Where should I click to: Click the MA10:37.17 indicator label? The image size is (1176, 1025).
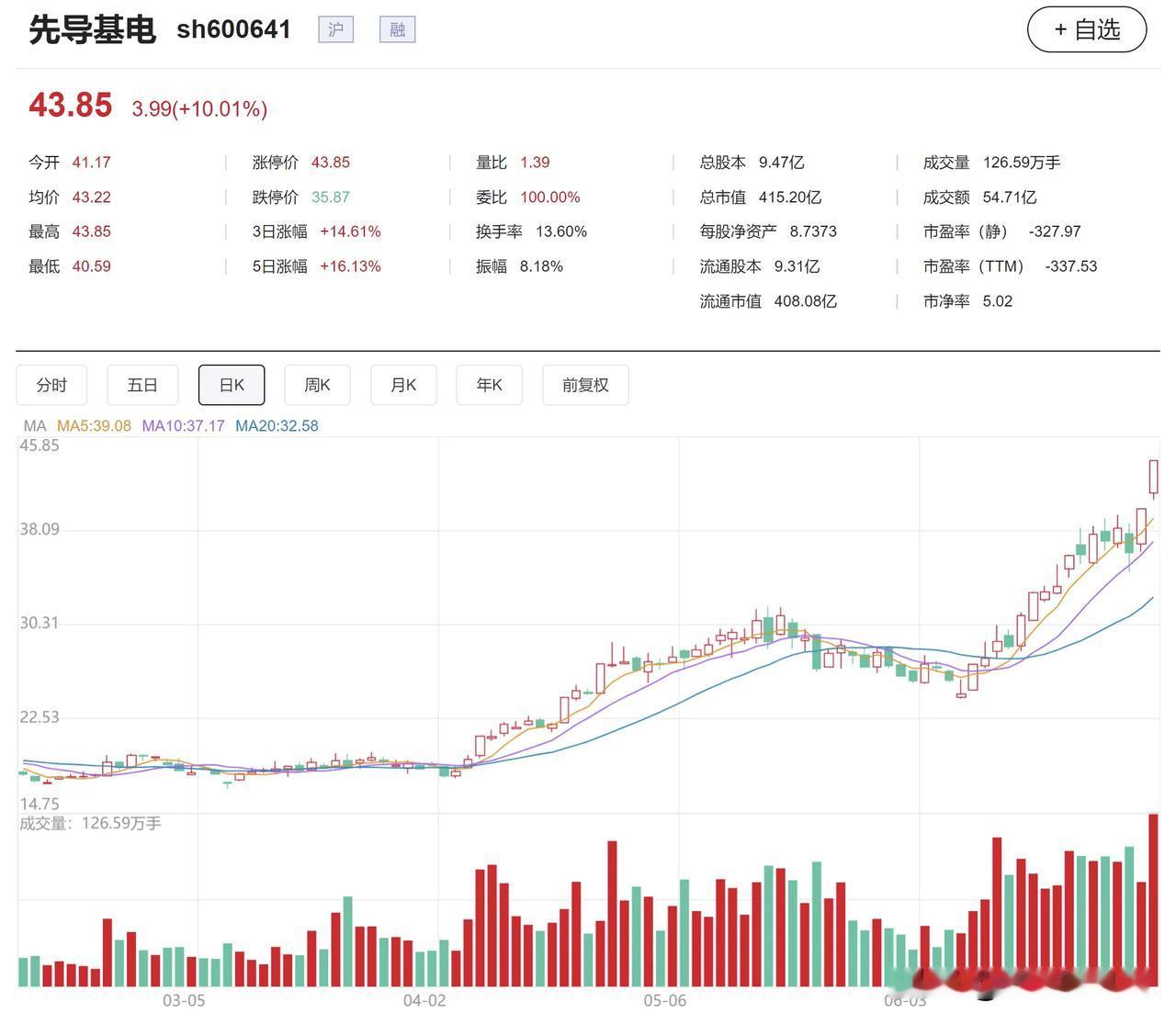point(183,426)
